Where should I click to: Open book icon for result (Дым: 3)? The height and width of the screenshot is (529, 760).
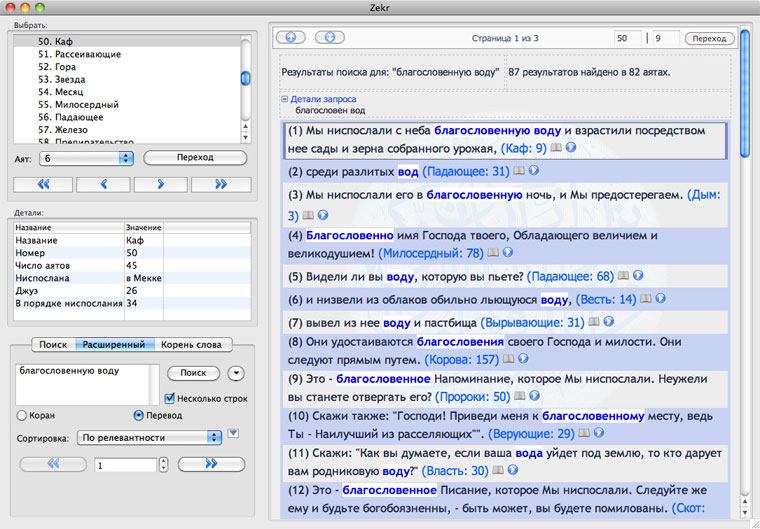308,215
